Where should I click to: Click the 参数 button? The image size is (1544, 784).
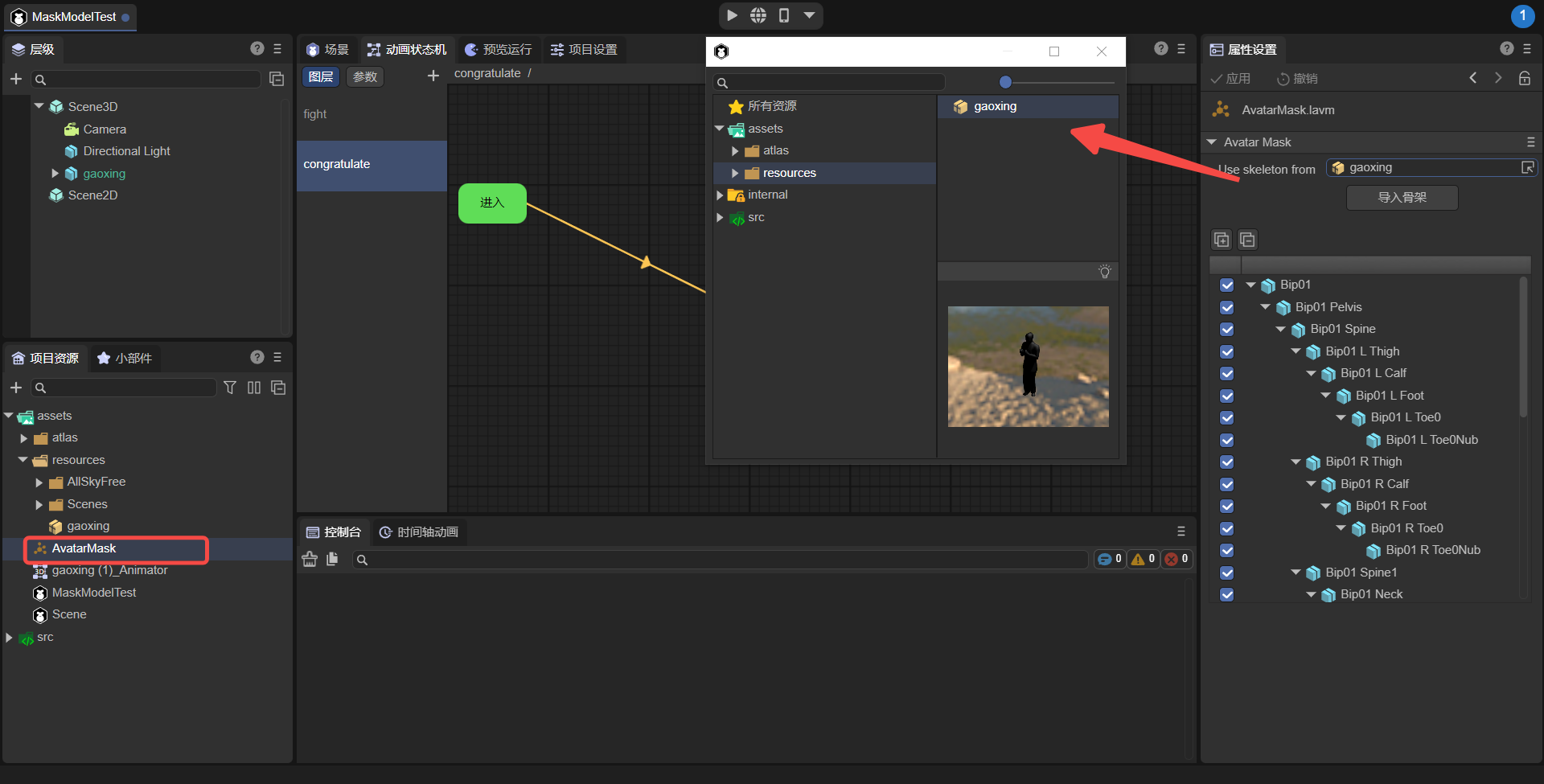(x=365, y=76)
